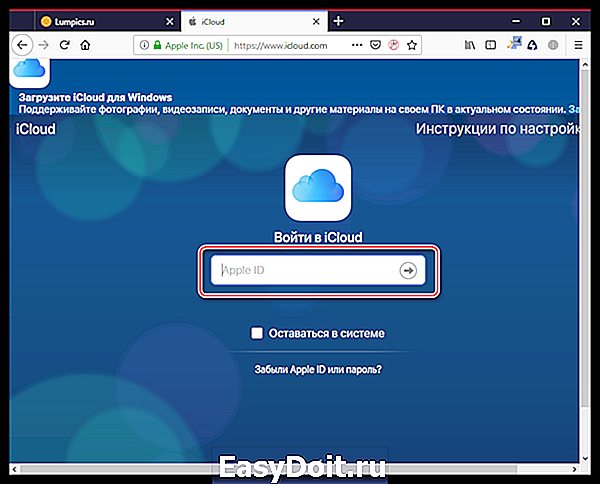Save page to Pocket icon

(x=375, y=45)
